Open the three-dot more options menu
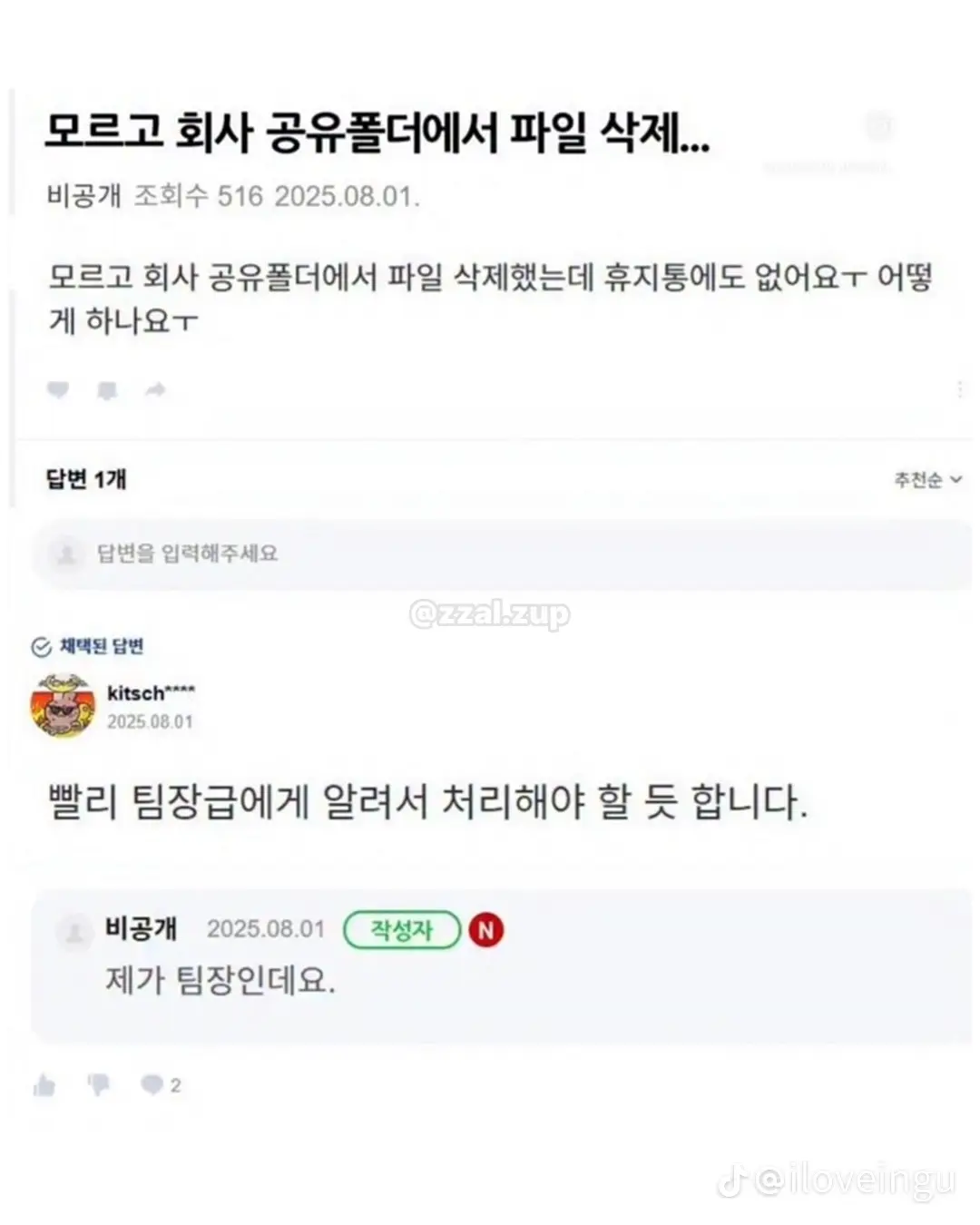 point(959,389)
